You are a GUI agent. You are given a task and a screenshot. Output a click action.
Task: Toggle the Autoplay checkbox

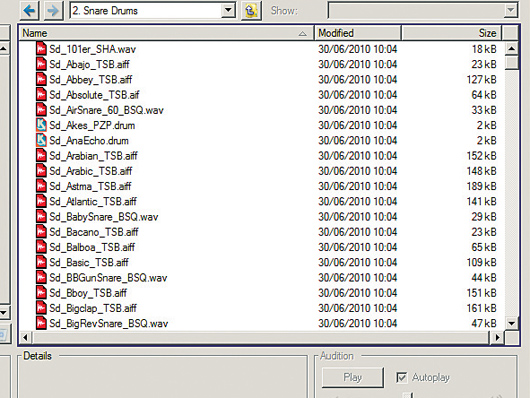point(402,377)
